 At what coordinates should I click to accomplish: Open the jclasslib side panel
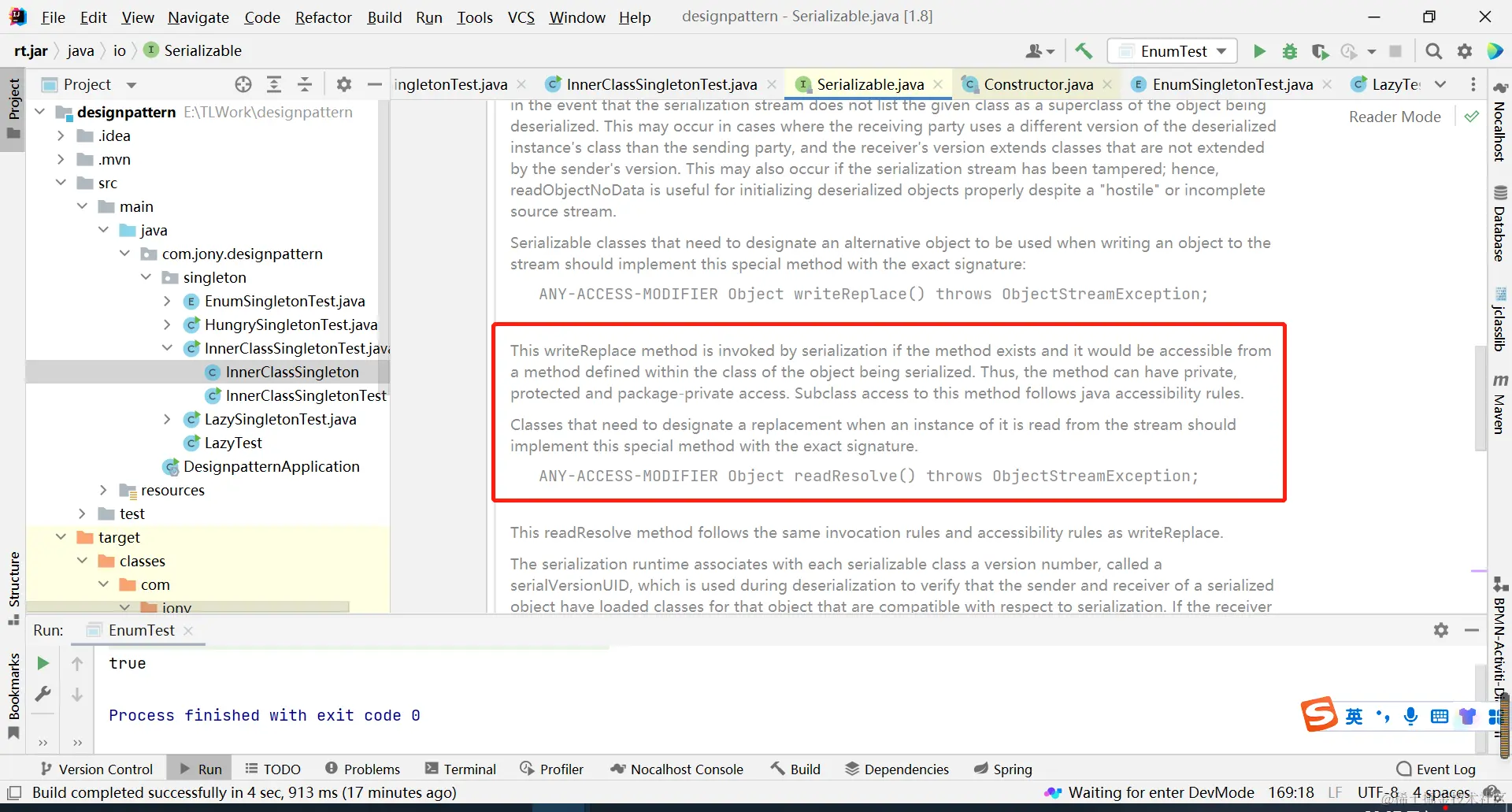1500,320
